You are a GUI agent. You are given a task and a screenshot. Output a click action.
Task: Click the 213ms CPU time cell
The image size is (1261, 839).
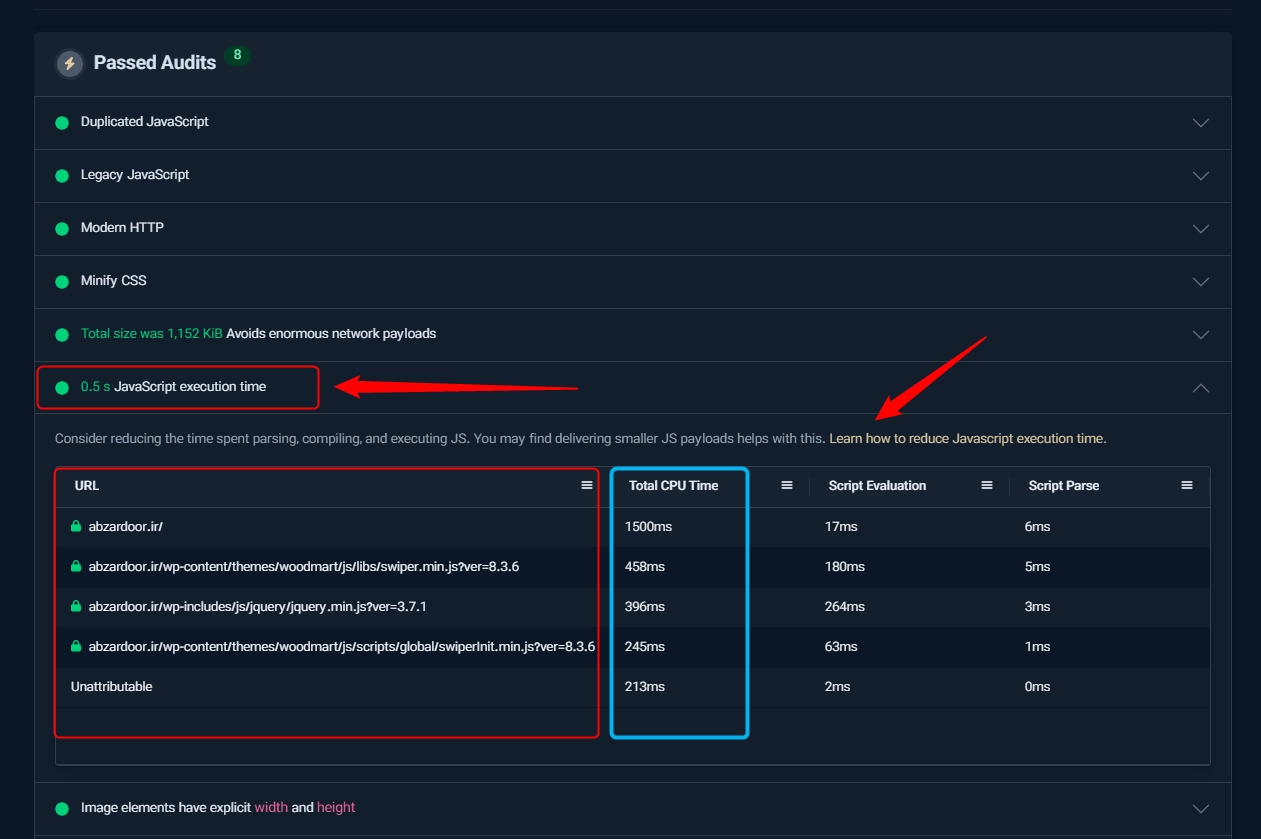tap(645, 686)
